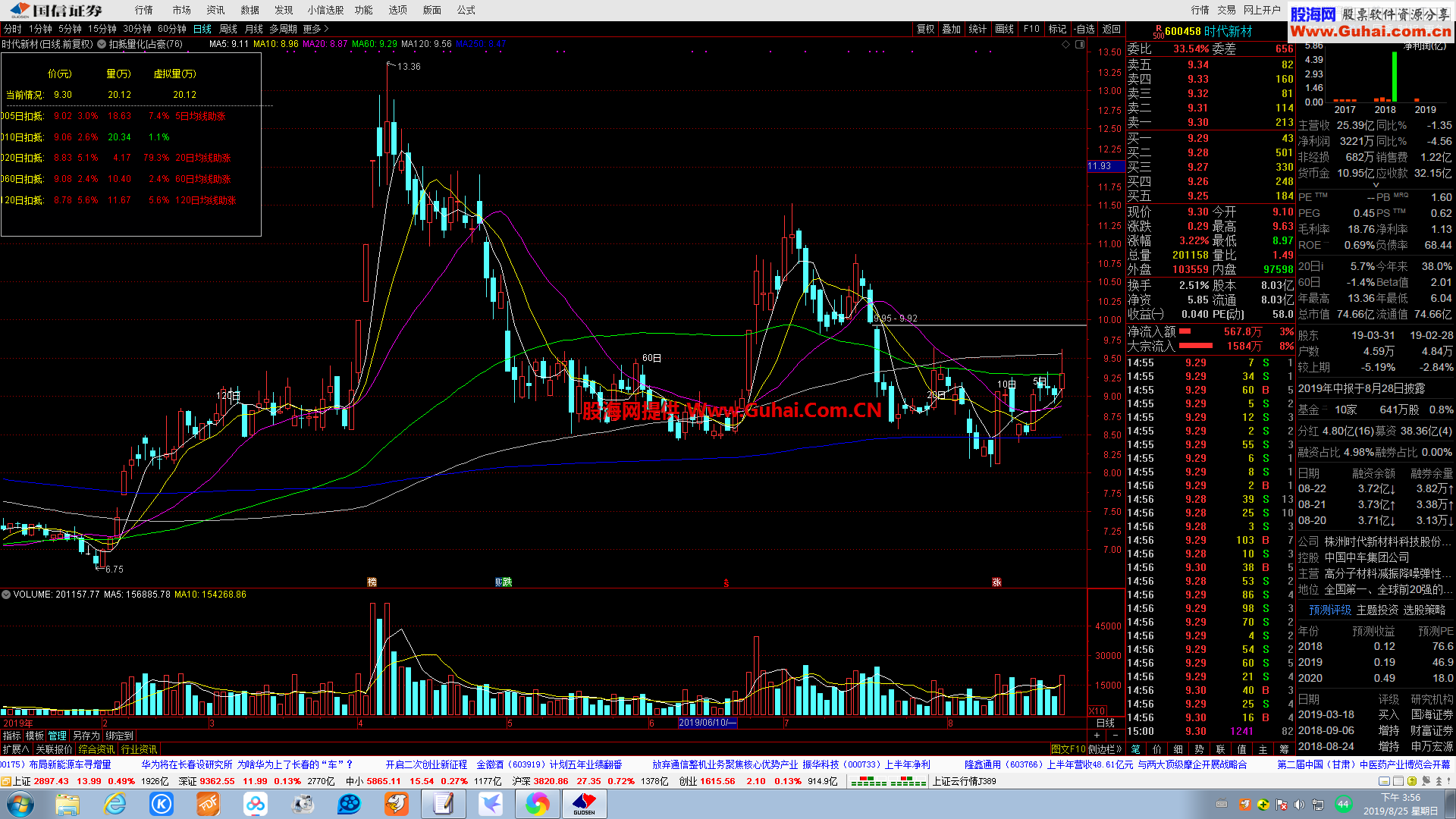The width and height of the screenshot is (1456, 819).
Task: Click the 统计 statistics button
Action: tap(978, 29)
